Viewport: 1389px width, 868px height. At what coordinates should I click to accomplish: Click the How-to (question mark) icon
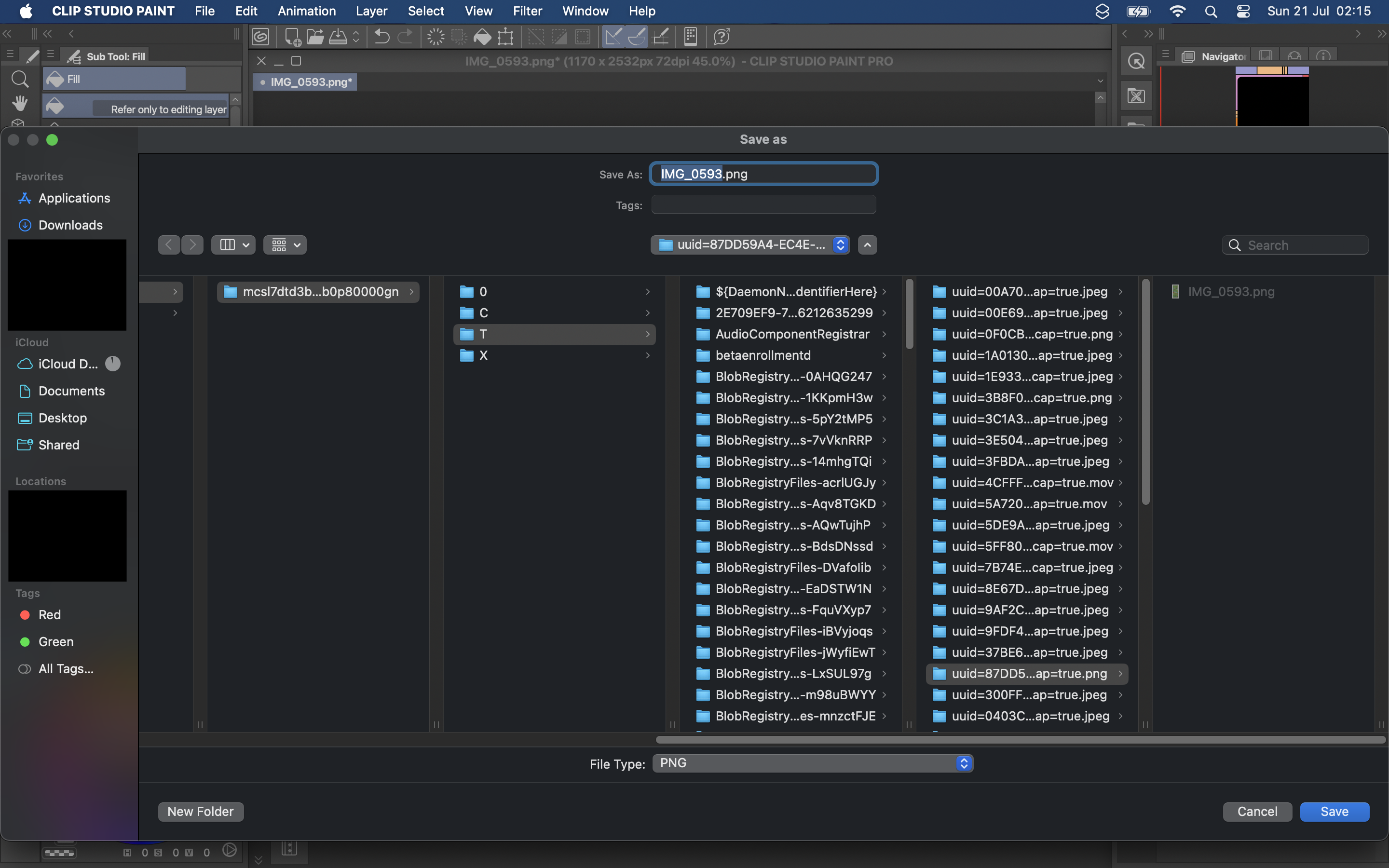(x=721, y=36)
